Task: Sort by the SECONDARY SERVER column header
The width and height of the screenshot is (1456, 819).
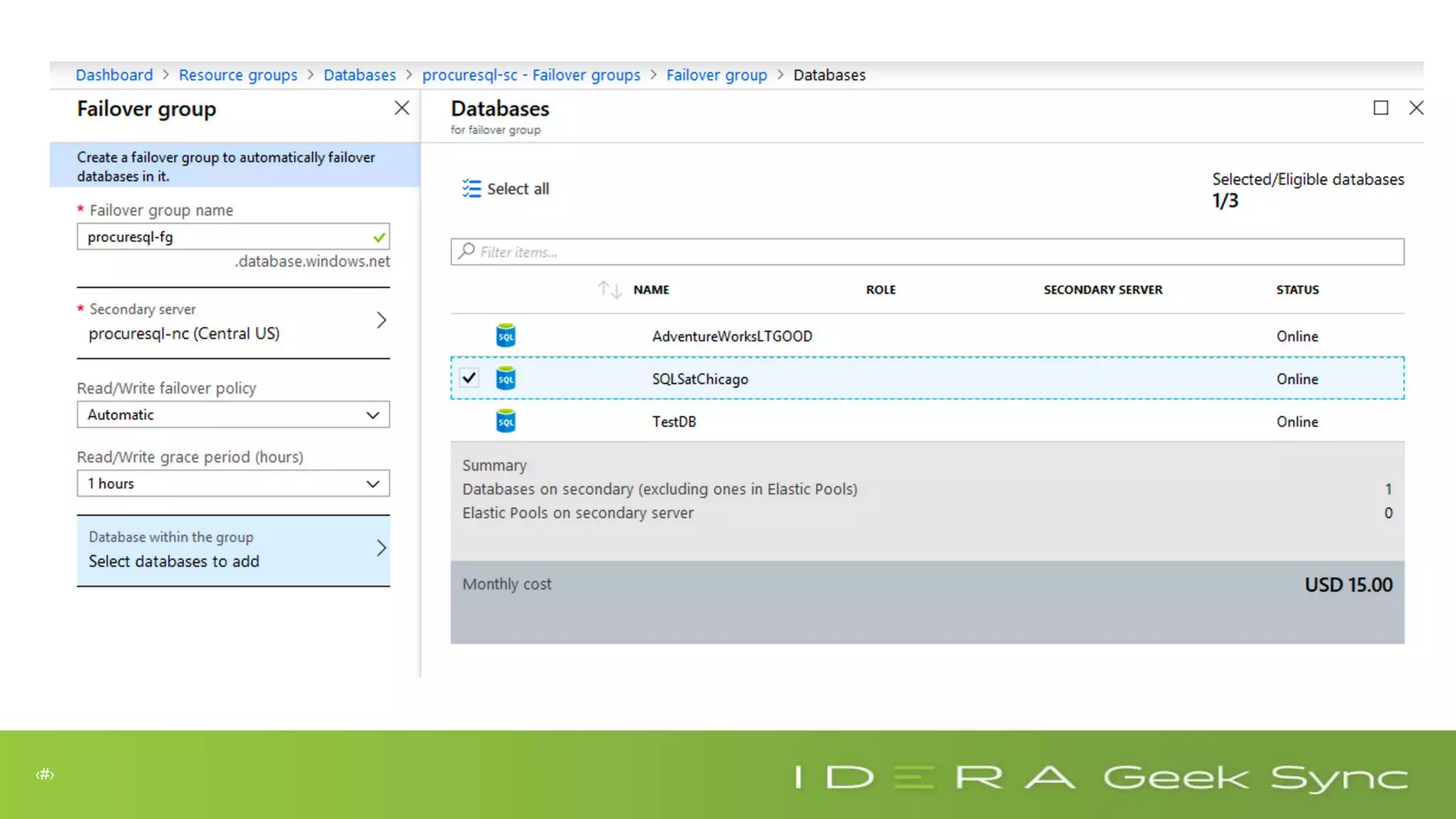Action: [x=1103, y=289]
